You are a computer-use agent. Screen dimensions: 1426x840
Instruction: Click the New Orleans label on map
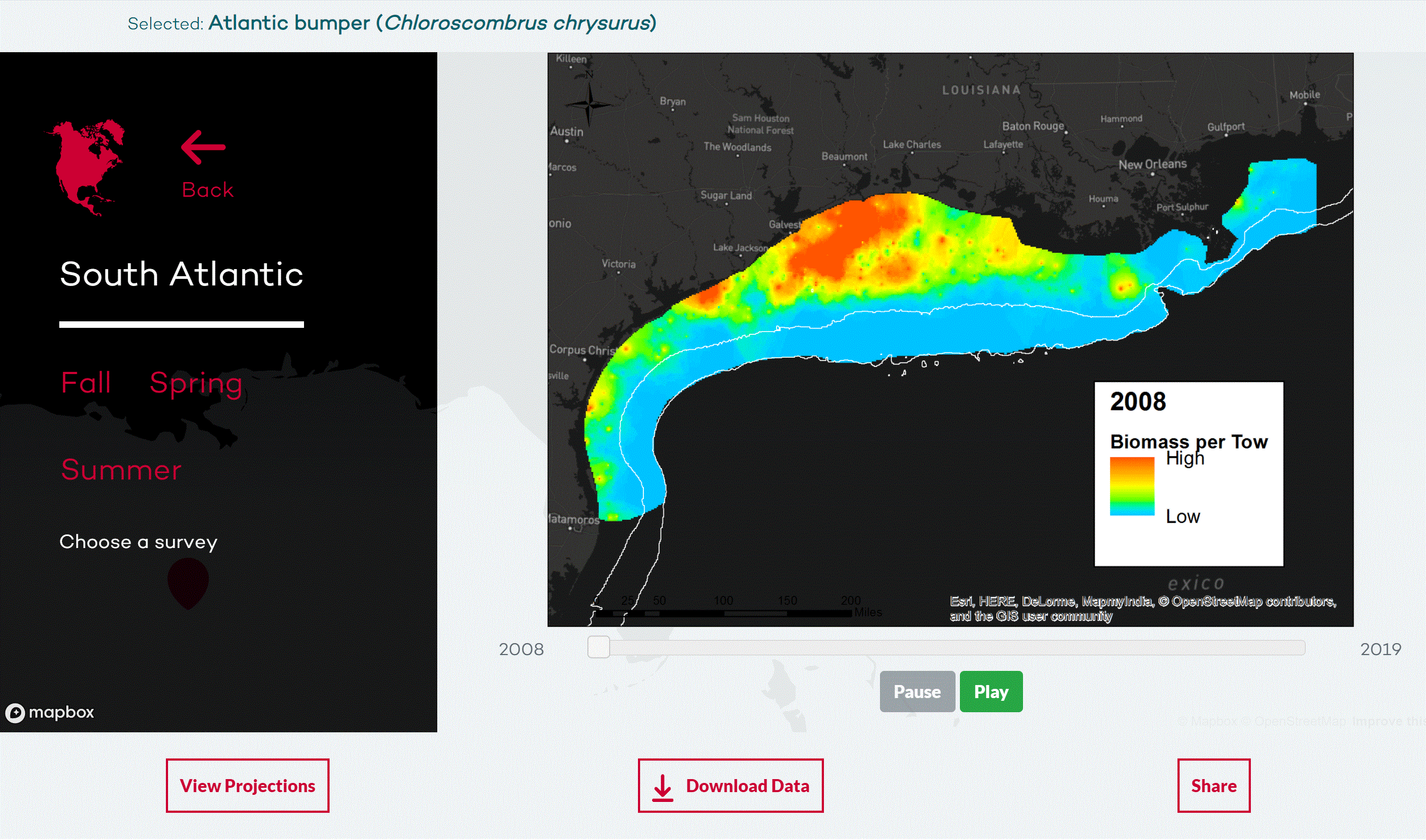tap(1153, 165)
